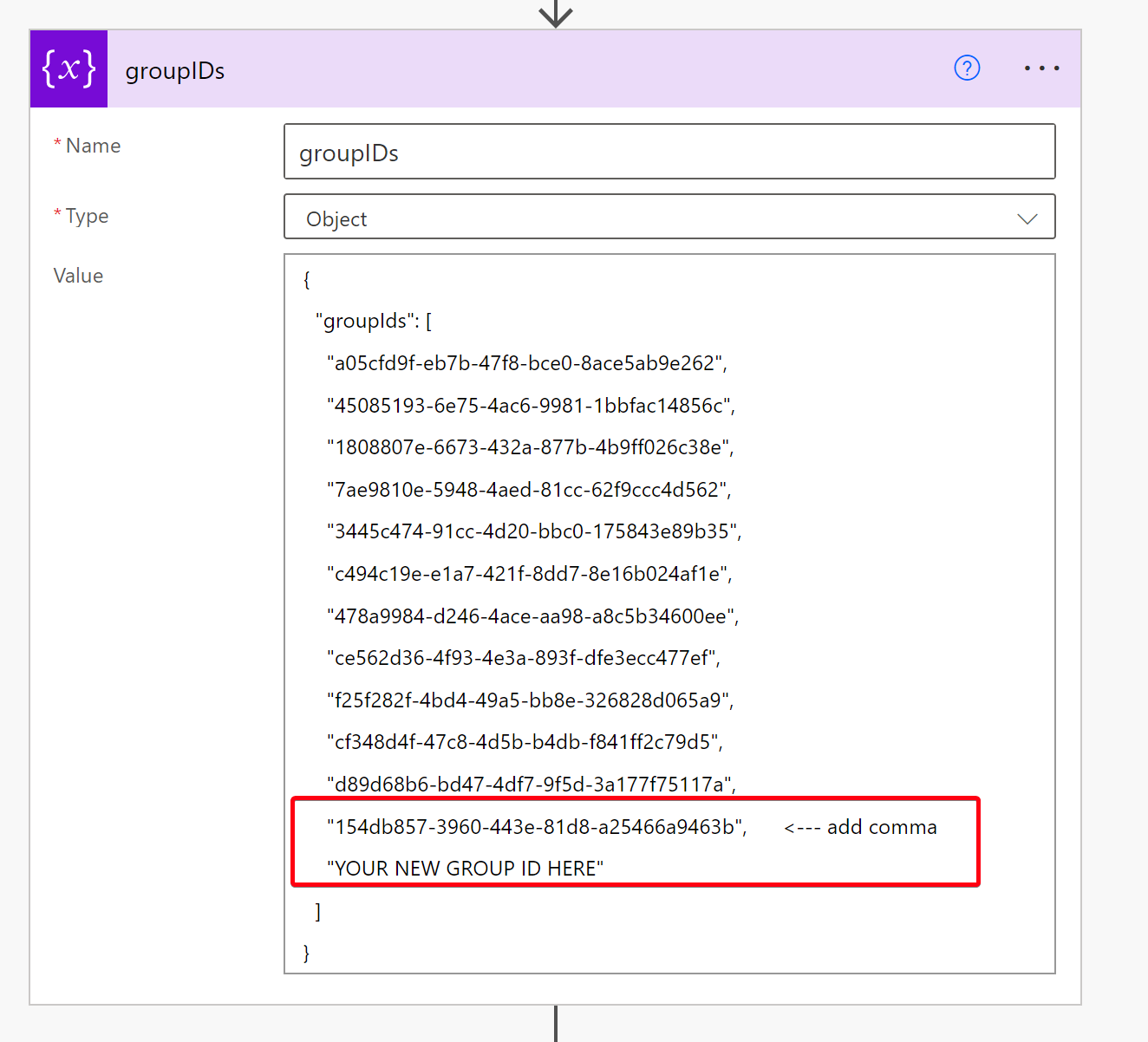Click the 1808807e-6673-432a-877b-4b9ff026c38e line

point(530,447)
